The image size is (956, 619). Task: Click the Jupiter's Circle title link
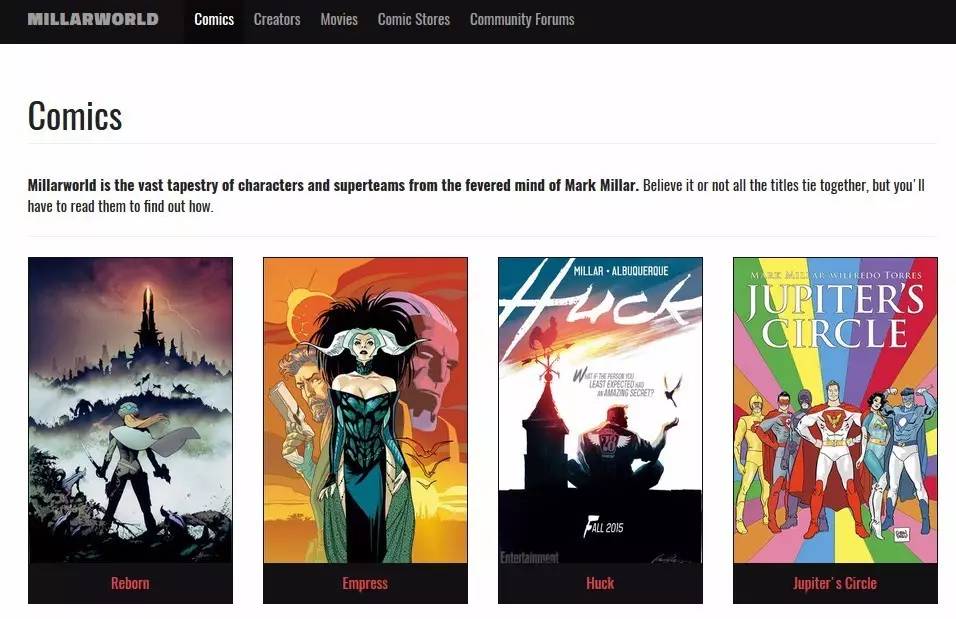coord(835,583)
